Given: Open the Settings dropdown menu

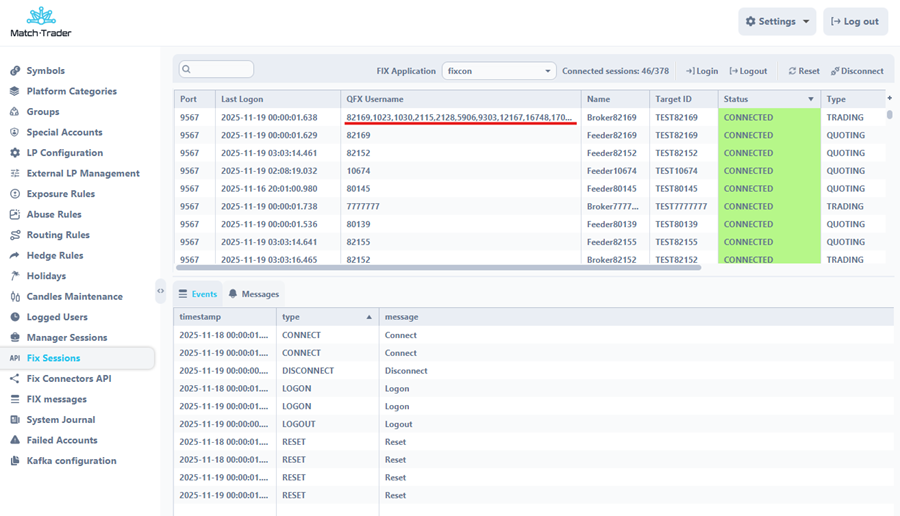Looking at the screenshot, I should pyautogui.click(x=777, y=22).
